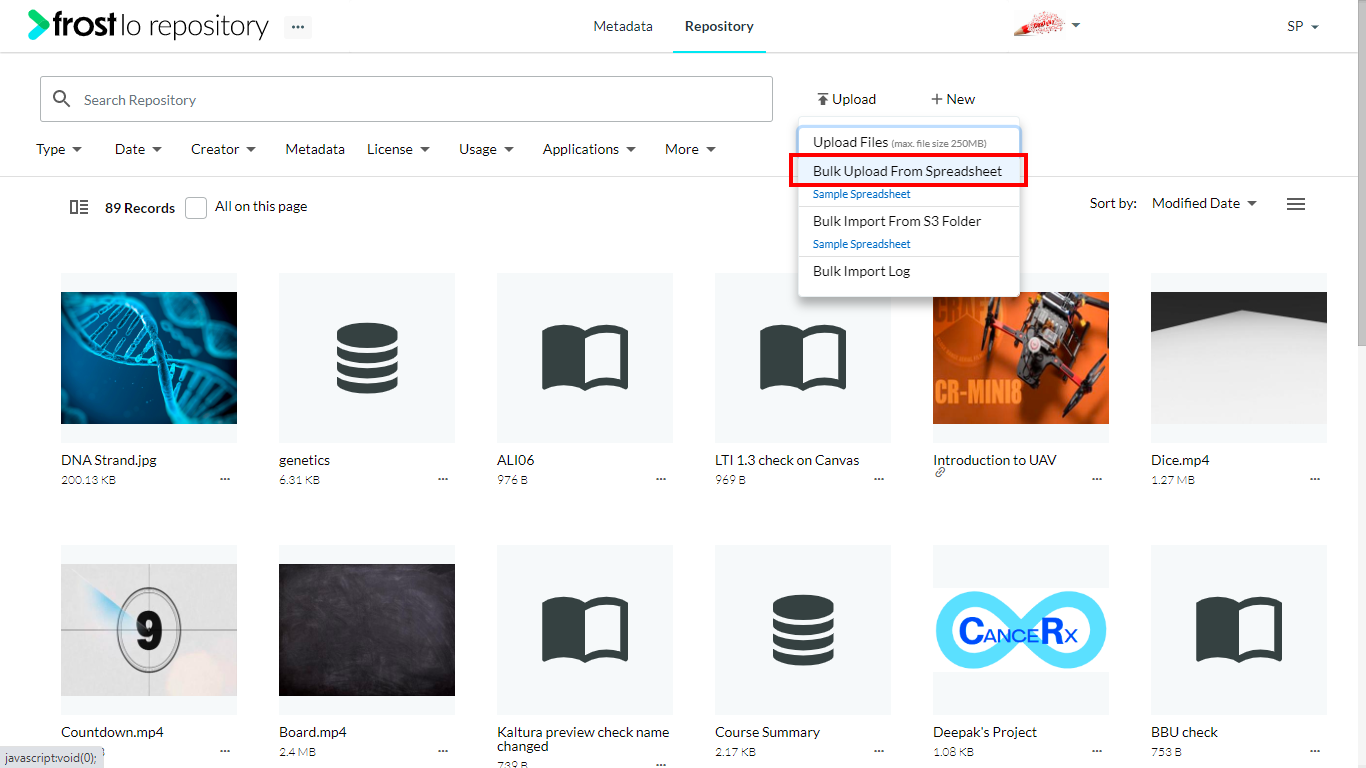Open the ellipsis options for BBU check
Screen dimensions: 1366x768
click(x=1315, y=751)
